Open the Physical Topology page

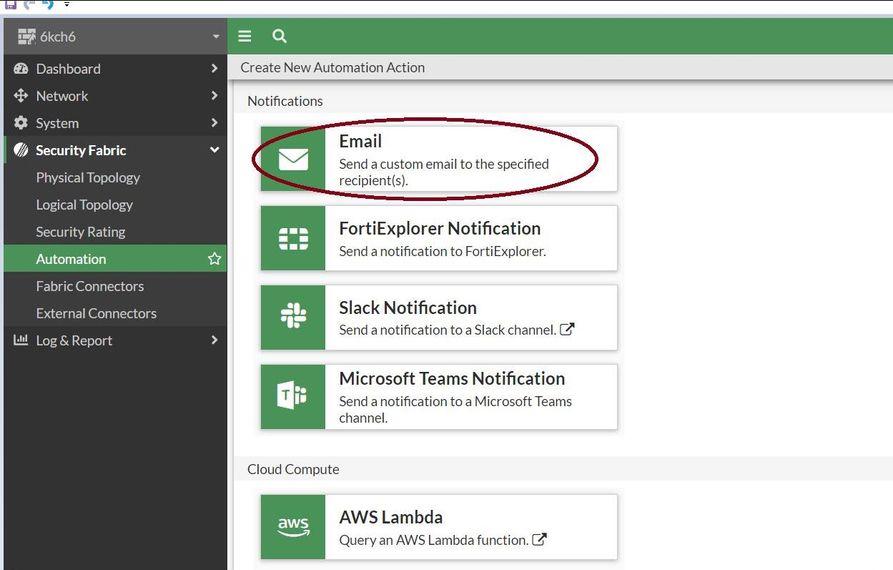[88, 177]
